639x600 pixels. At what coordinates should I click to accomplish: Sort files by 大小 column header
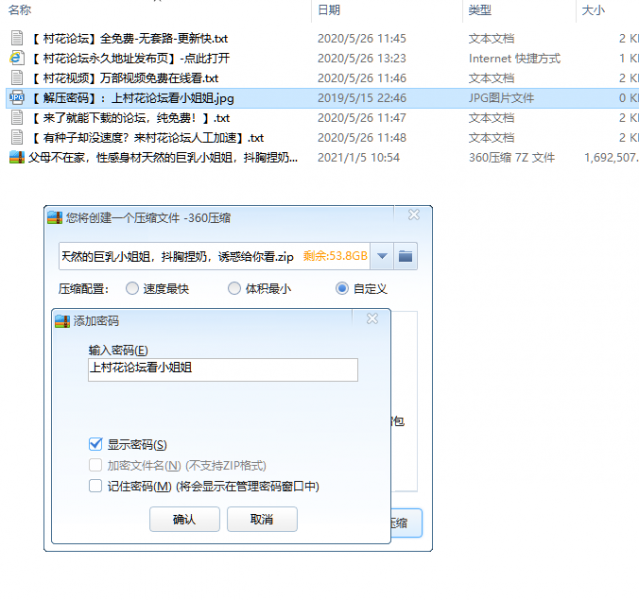tap(593, 10)
